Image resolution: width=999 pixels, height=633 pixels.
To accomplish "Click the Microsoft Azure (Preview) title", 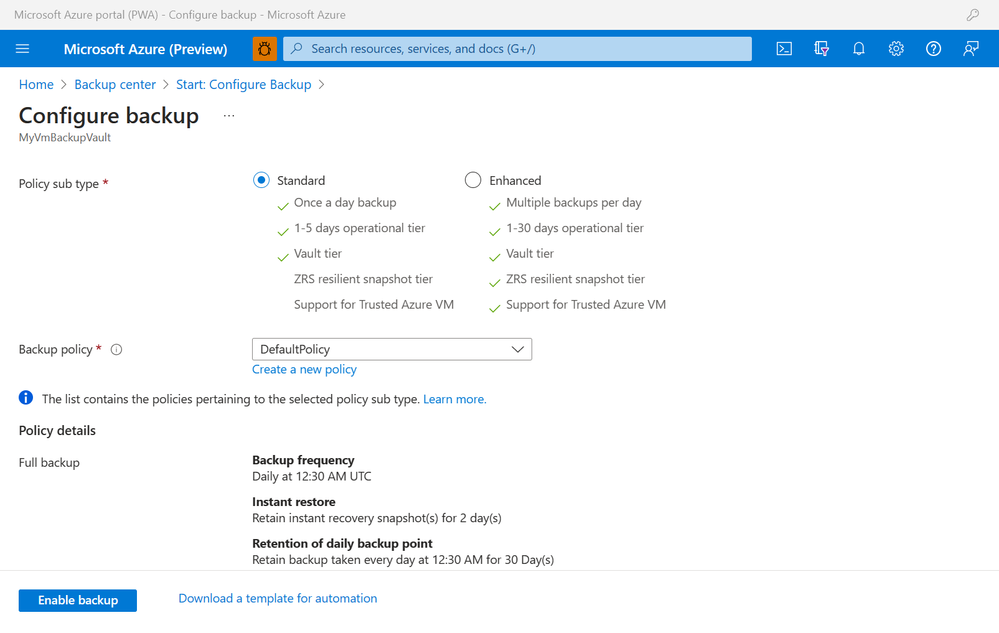I will tap(145, 49).
